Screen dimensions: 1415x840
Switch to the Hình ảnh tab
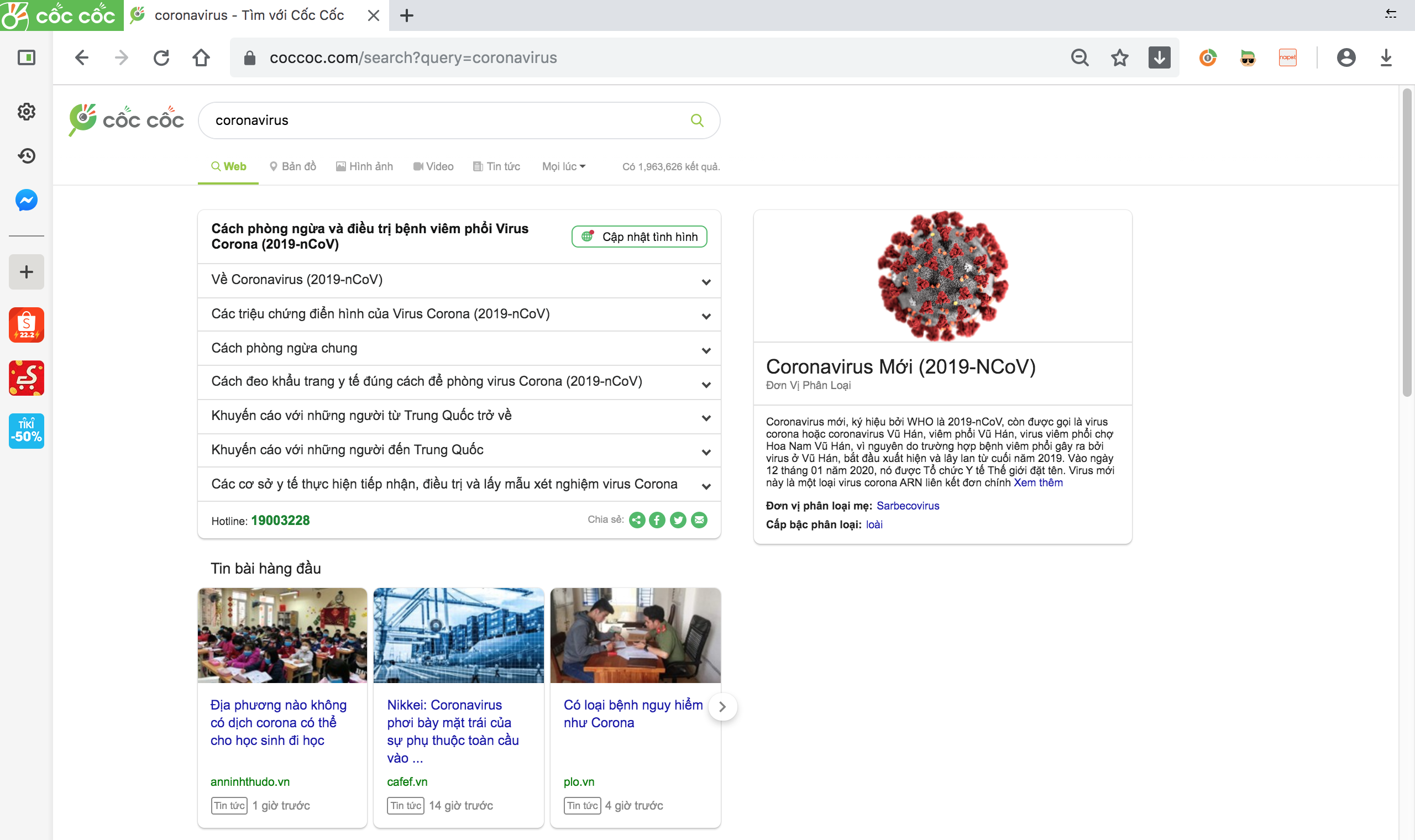(364, 166)
